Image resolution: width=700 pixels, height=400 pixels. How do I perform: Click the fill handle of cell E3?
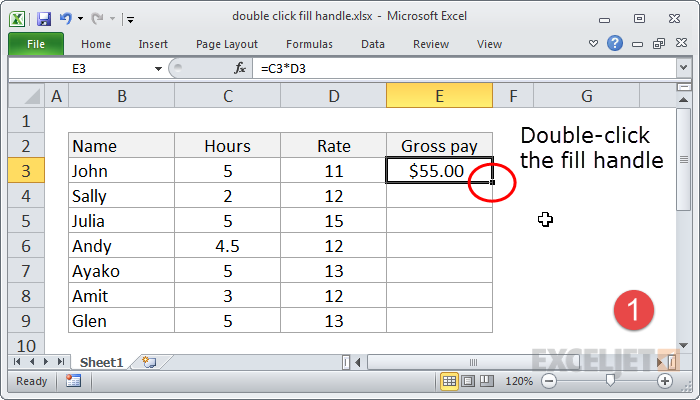(x=492, y=182)
